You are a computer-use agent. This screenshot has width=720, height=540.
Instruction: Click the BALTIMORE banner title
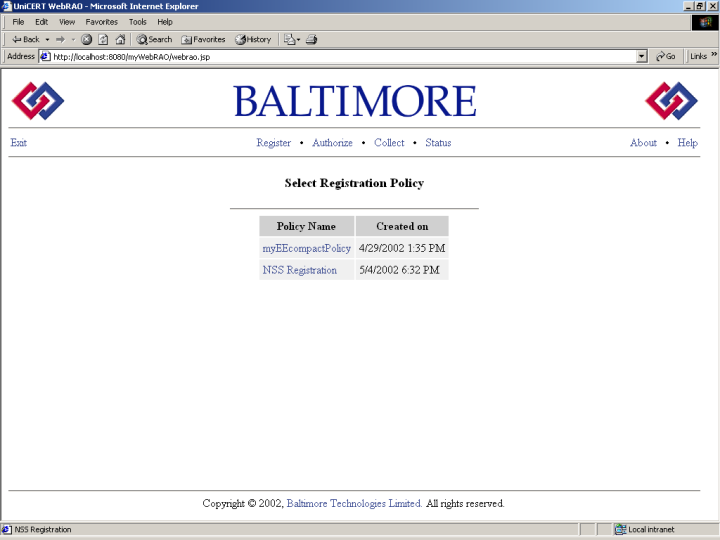(x=355, y=101)
